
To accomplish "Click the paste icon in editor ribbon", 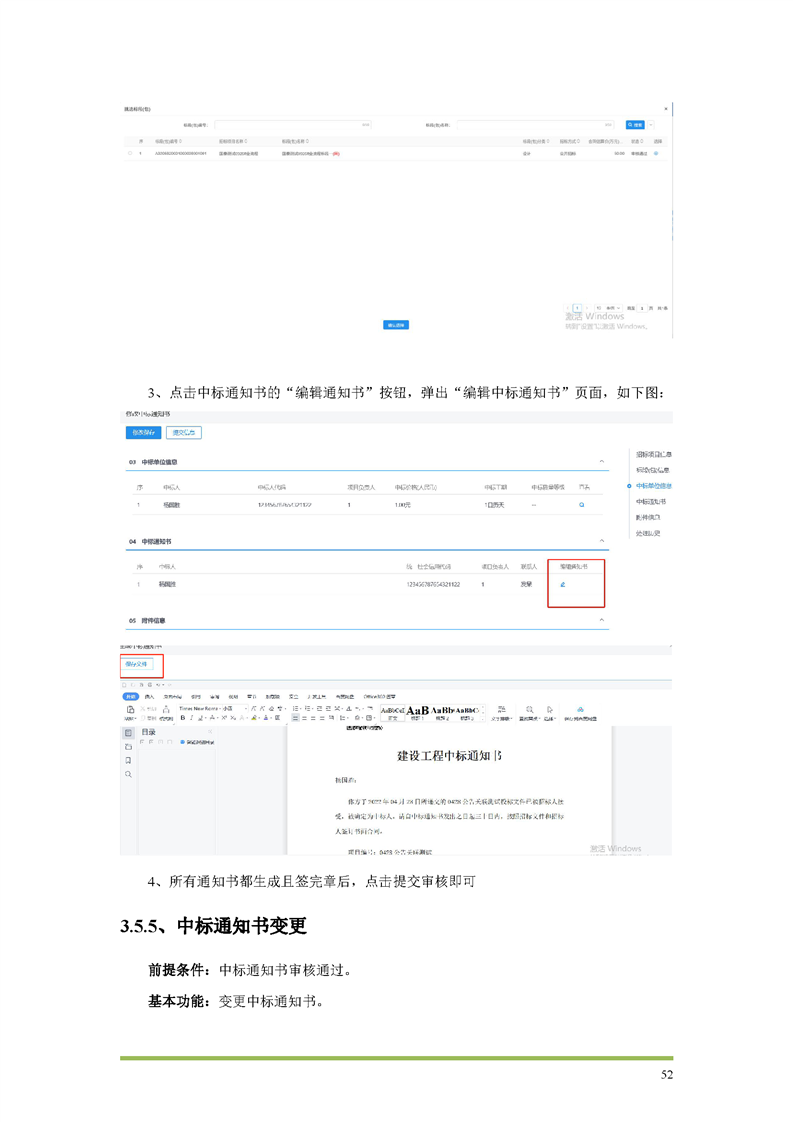I will 130,709.
